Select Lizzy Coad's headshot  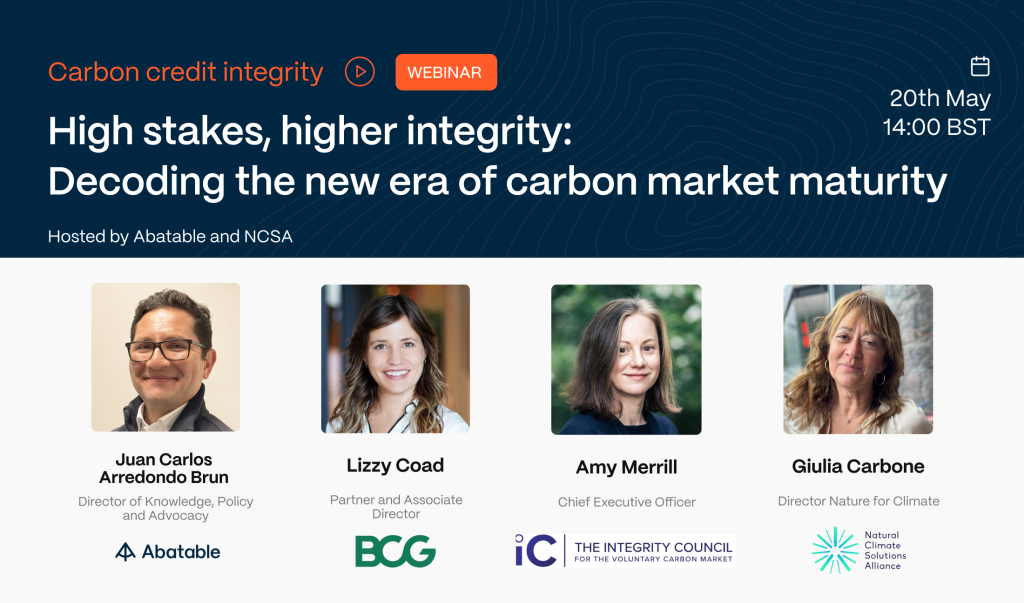coord(395,358)
